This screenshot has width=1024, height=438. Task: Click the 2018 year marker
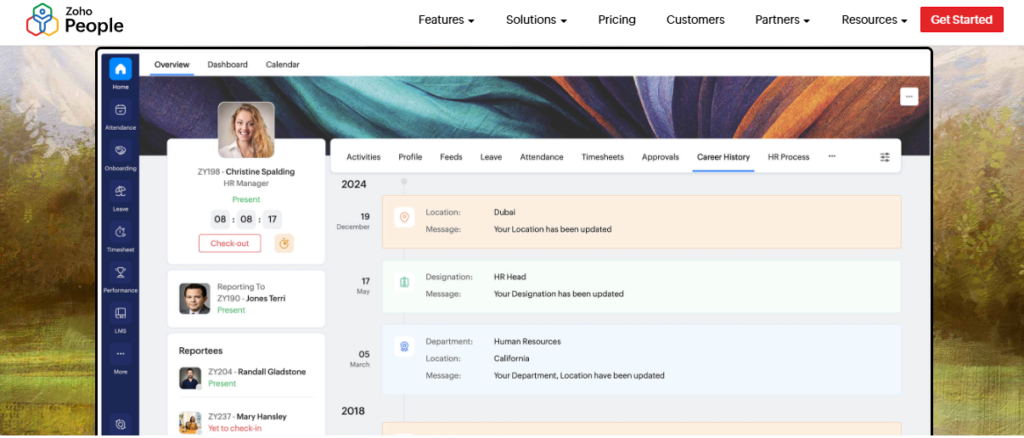point(353,411)
